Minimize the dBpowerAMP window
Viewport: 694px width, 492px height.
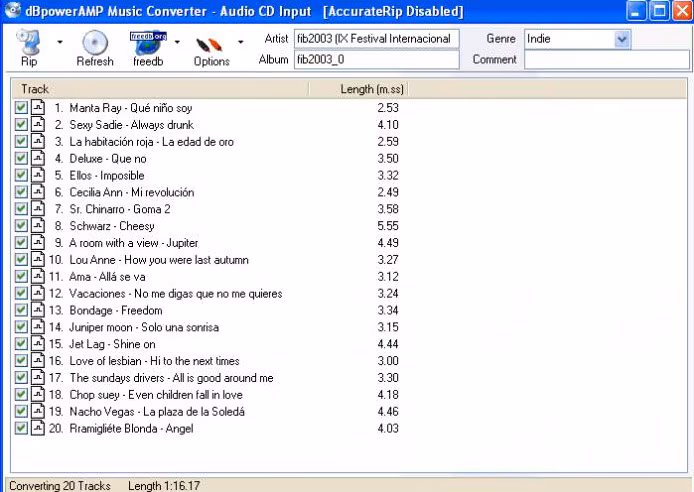636,11
